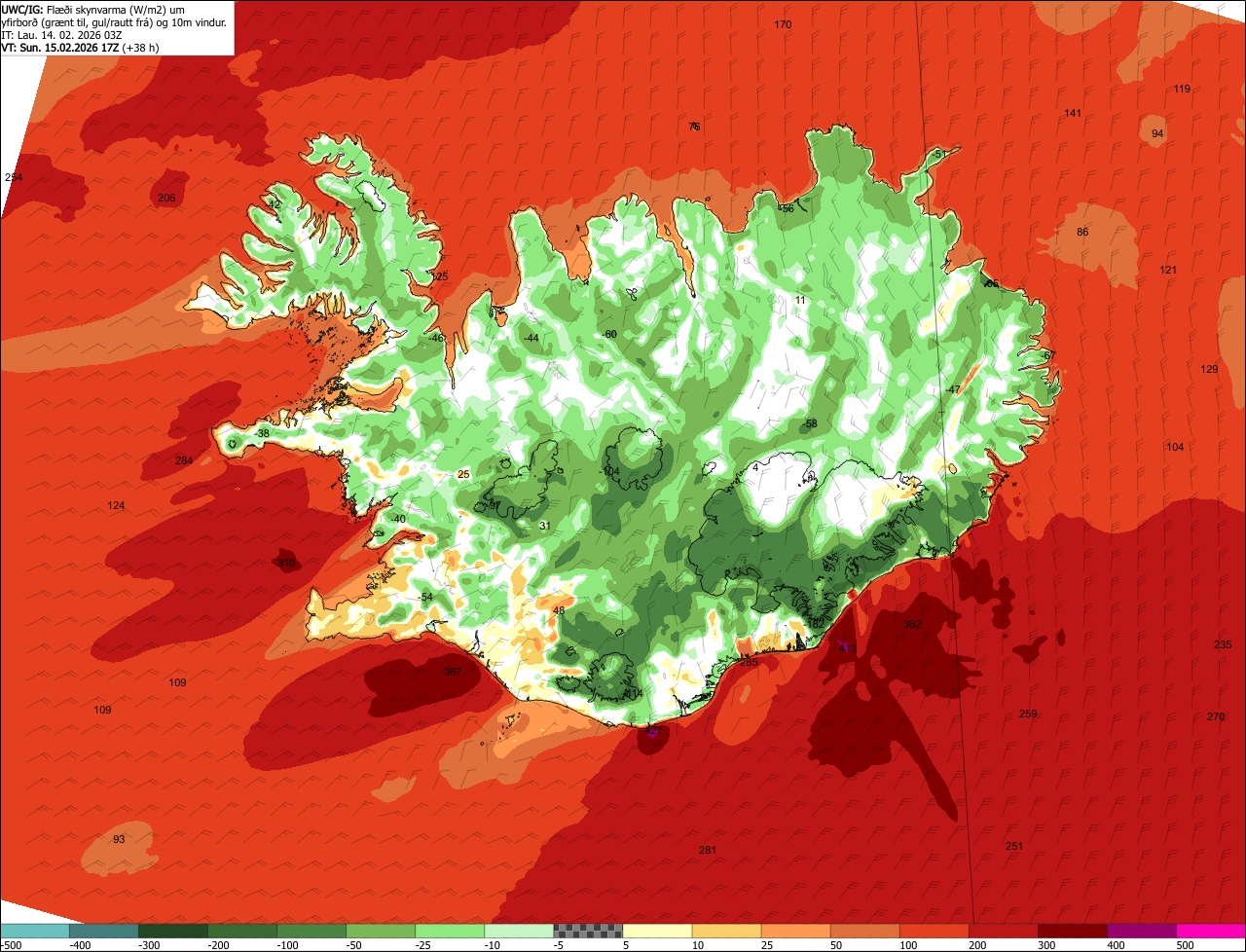The height and width of the screenshot is (952, 1246).
Task: Click the '-47' value in east Iceland
Action: pyautogui.click(x=953, y=389)
